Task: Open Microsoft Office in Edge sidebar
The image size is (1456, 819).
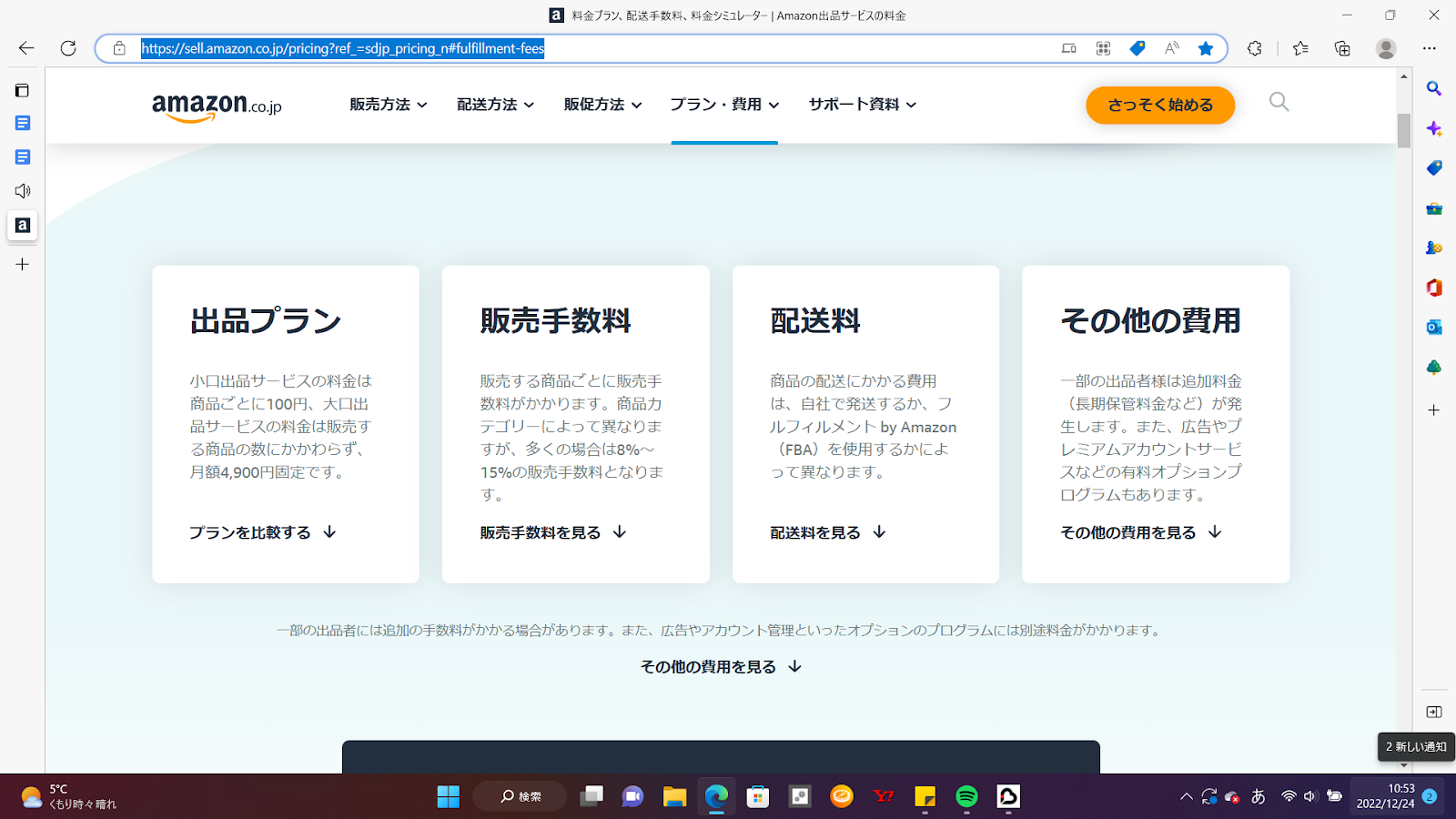Action: click(1434, 288)
